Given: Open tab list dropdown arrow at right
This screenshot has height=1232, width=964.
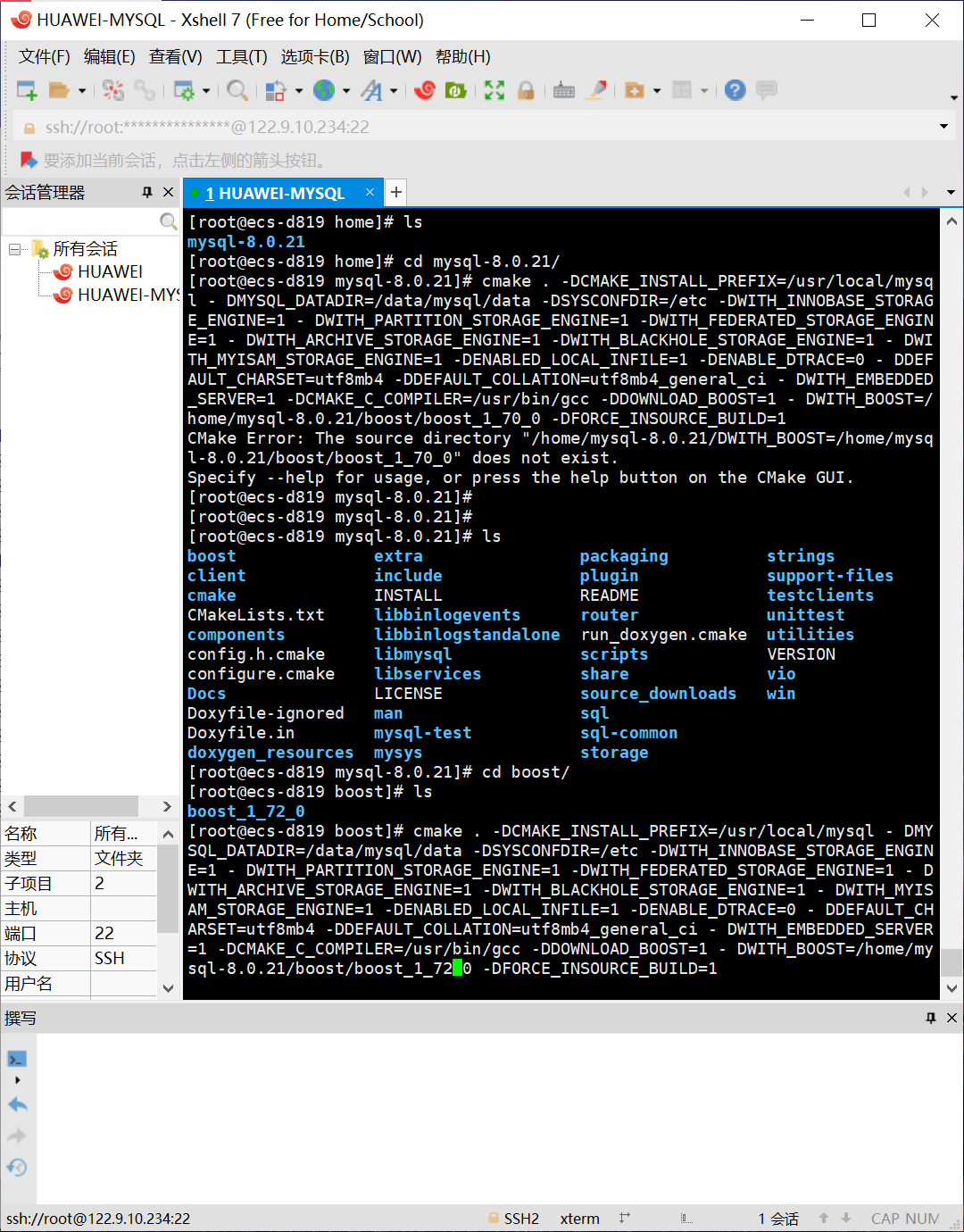Looking at the screenshot, I should coord(951,193).
